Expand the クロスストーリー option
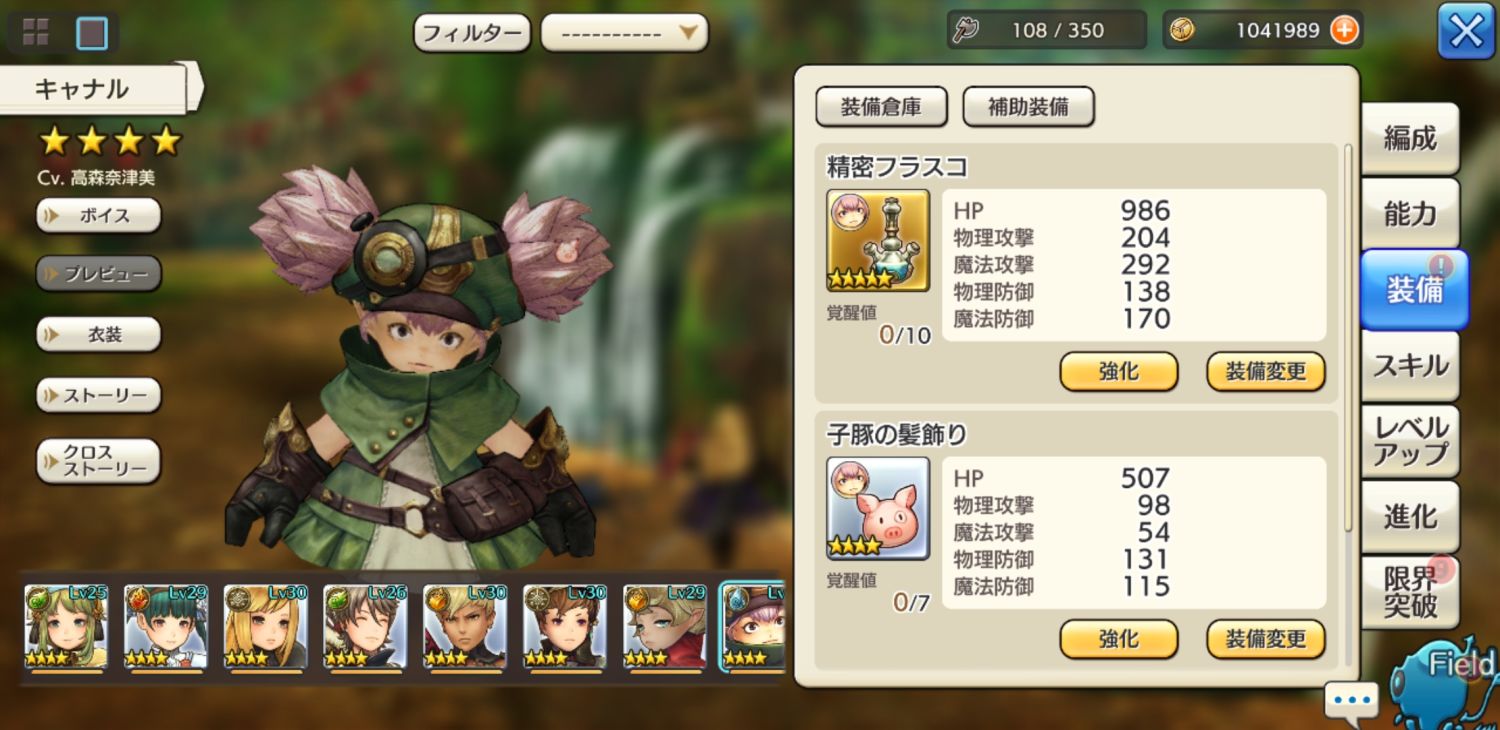 pos(99,461)
